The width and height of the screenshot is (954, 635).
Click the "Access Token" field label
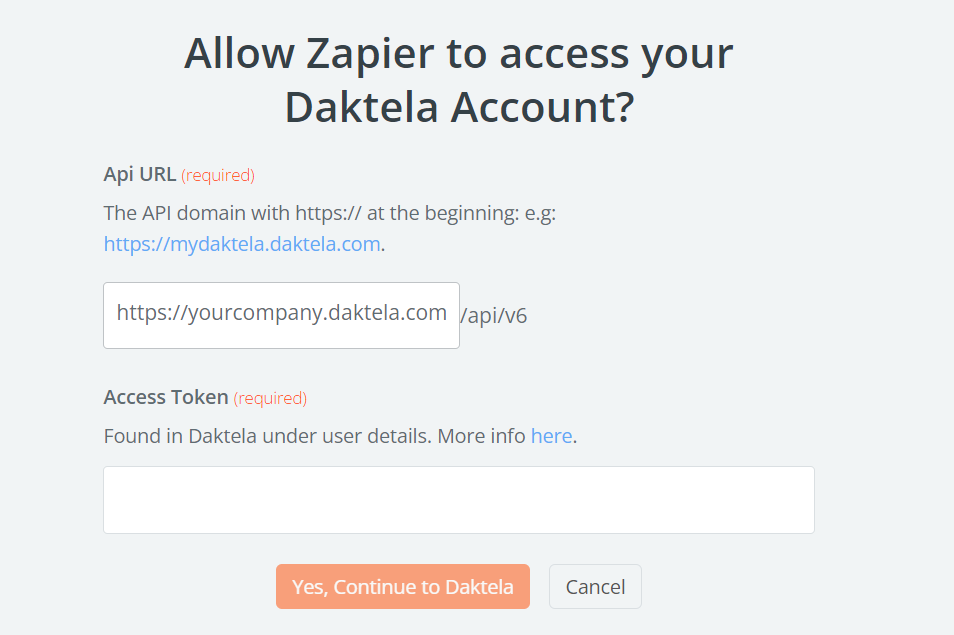pos(166,397)
